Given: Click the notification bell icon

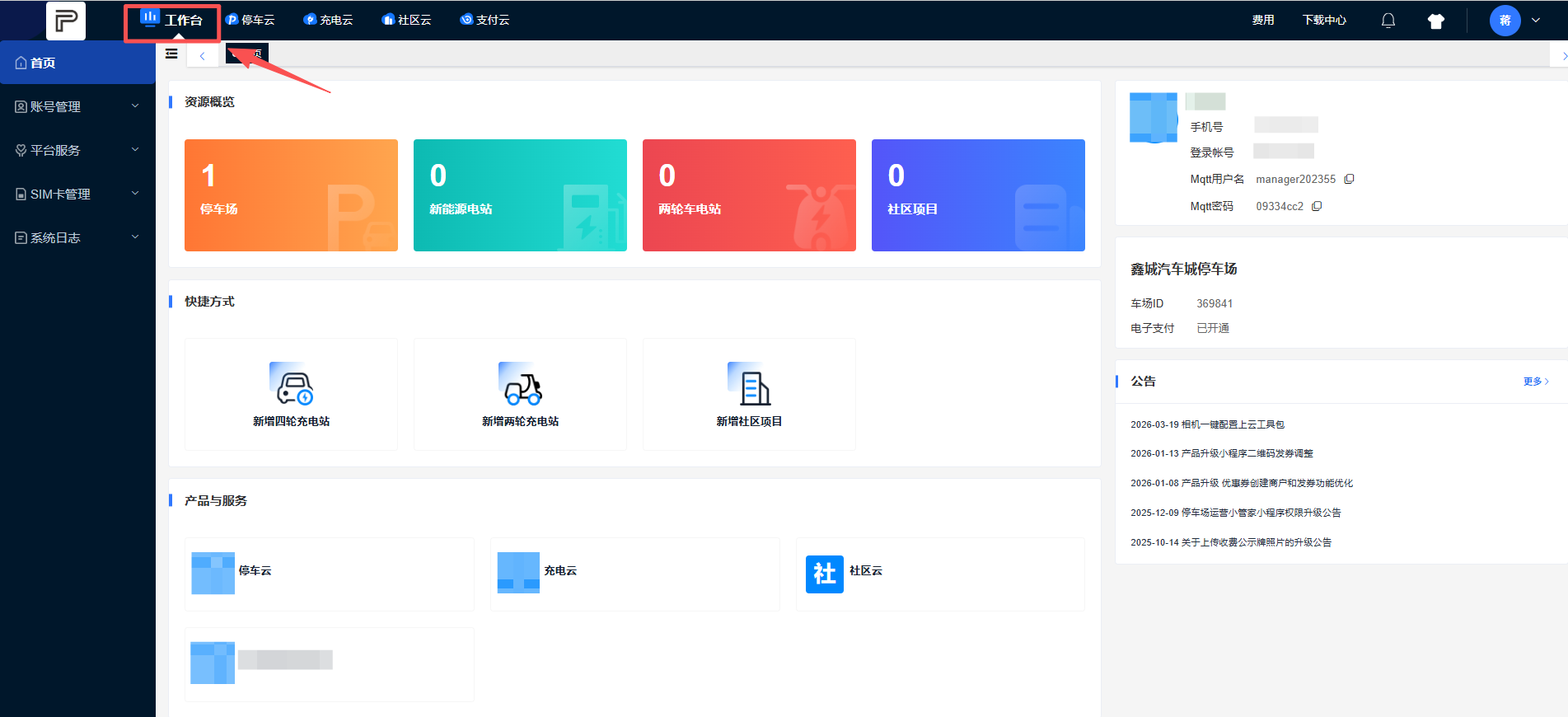Looking at the screenshot, I should tap(1388, 21).
